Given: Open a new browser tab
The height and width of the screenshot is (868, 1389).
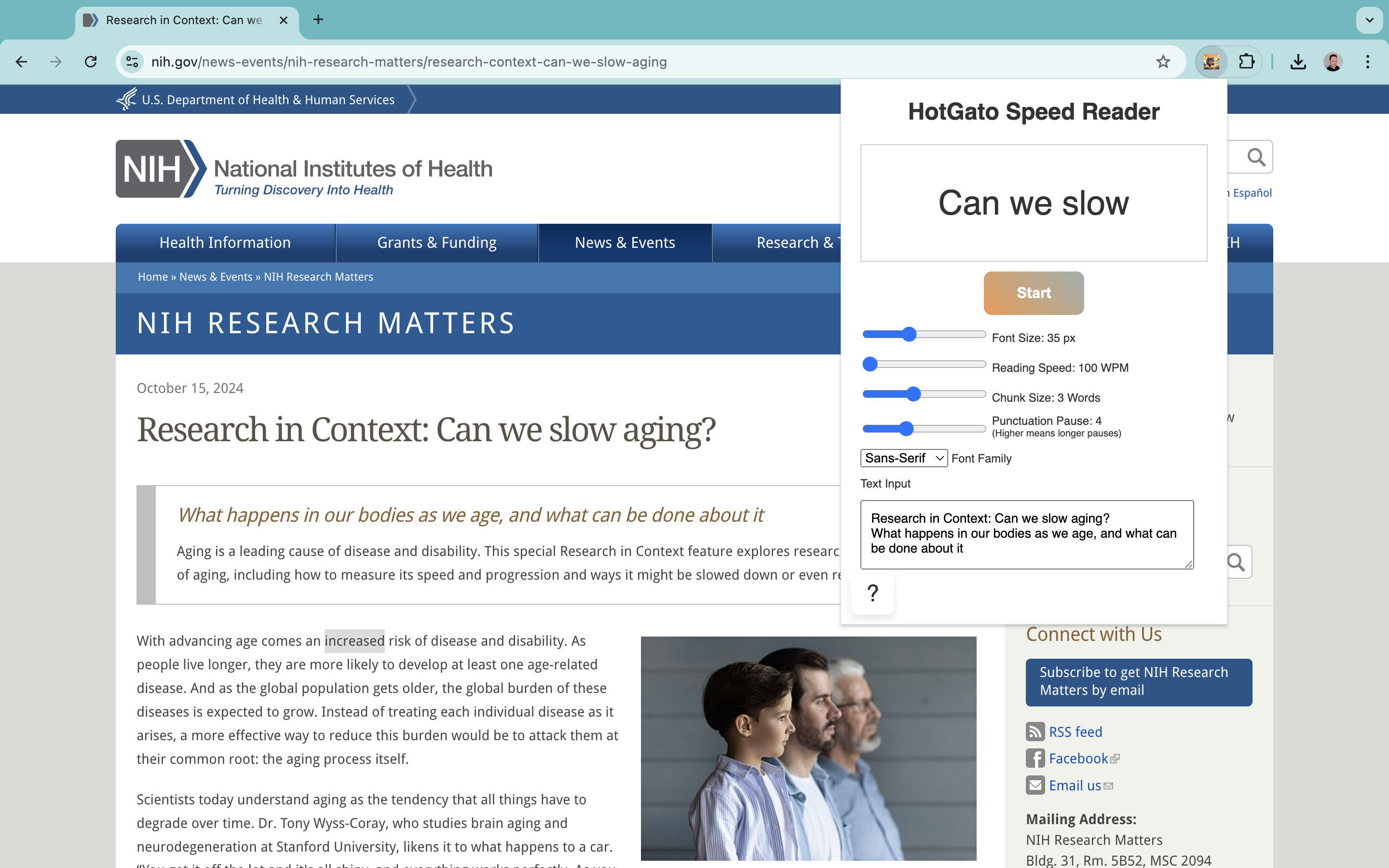Looking at the screenshot, I should click(318, 19).
